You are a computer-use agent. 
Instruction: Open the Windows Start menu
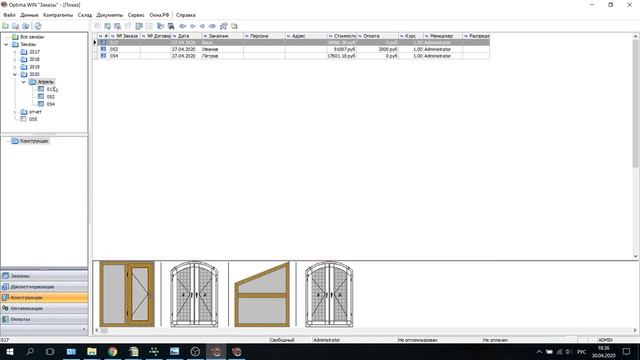(9, 351)
